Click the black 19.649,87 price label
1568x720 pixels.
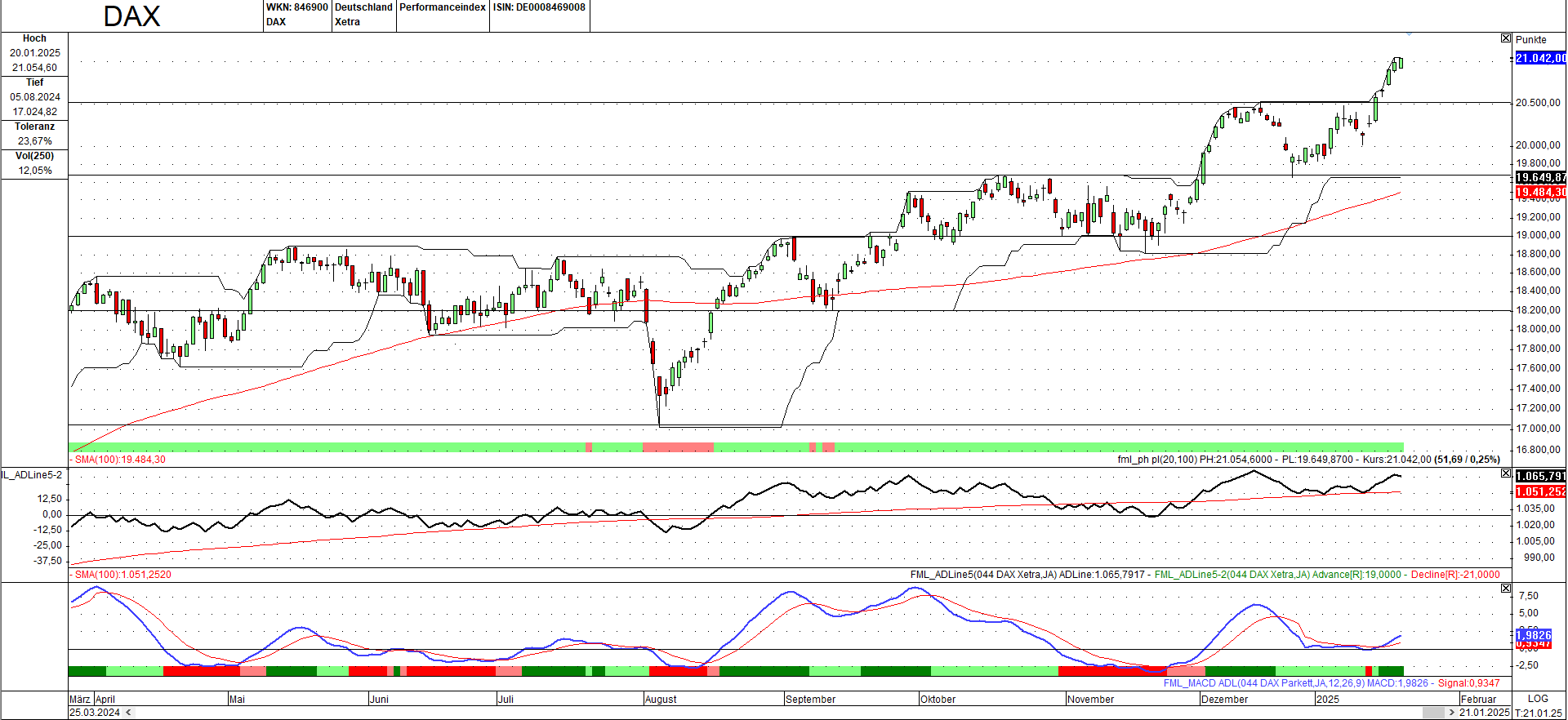(x=1540, y=177)
